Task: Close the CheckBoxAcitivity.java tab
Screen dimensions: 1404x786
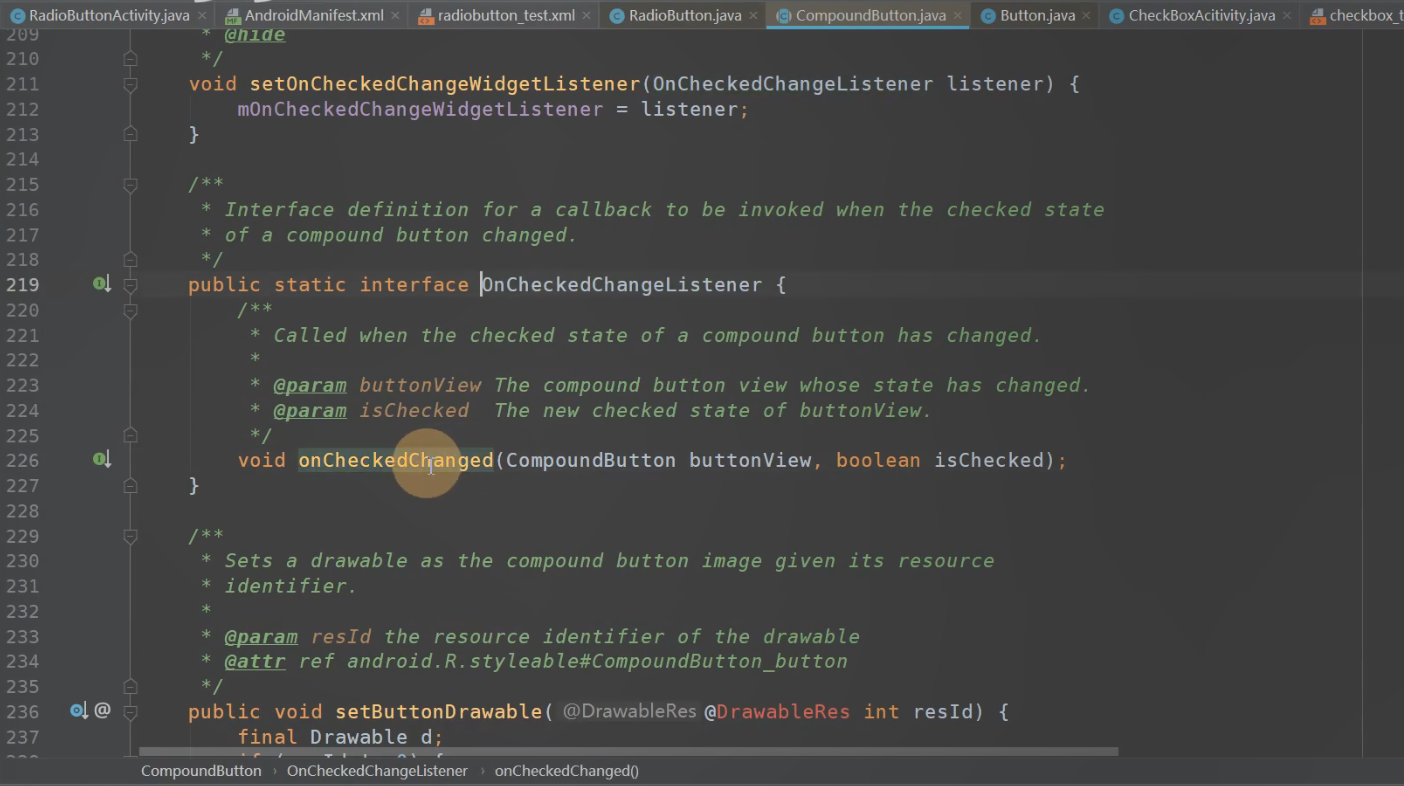Action: 1287,16
